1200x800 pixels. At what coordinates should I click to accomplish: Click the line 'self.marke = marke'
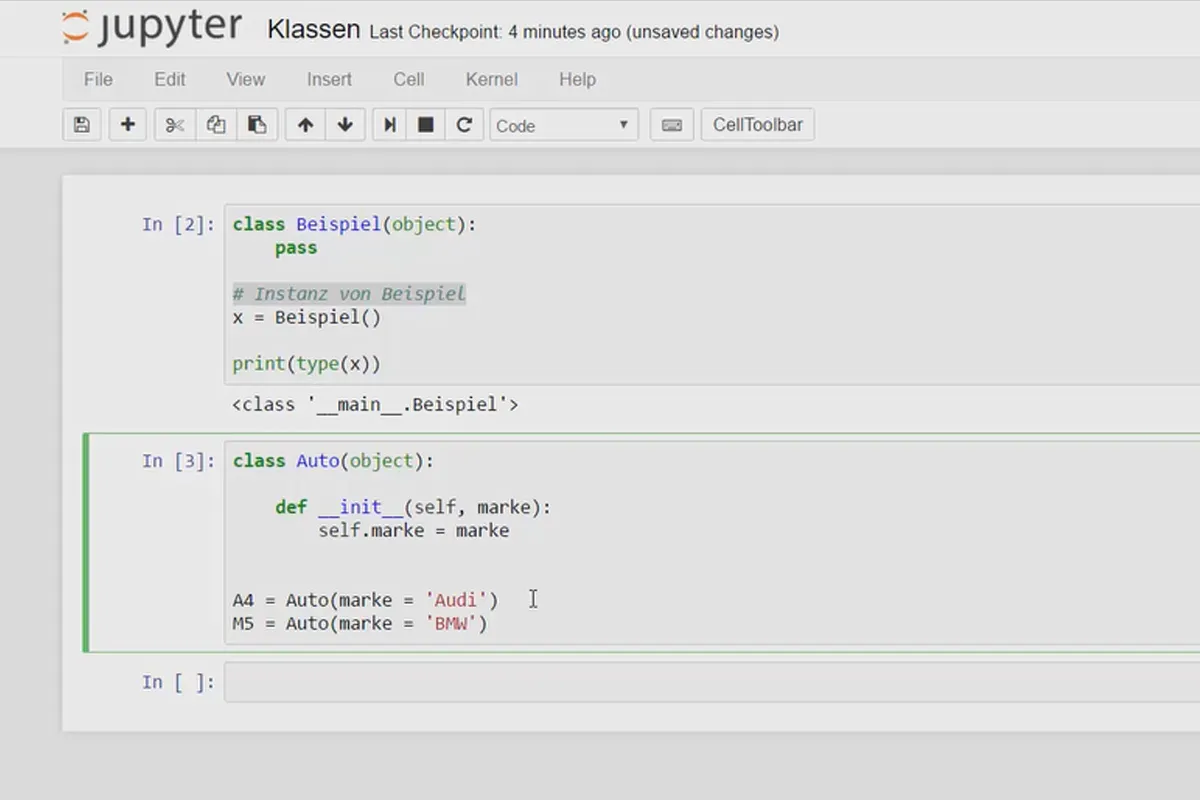[414, 531]
